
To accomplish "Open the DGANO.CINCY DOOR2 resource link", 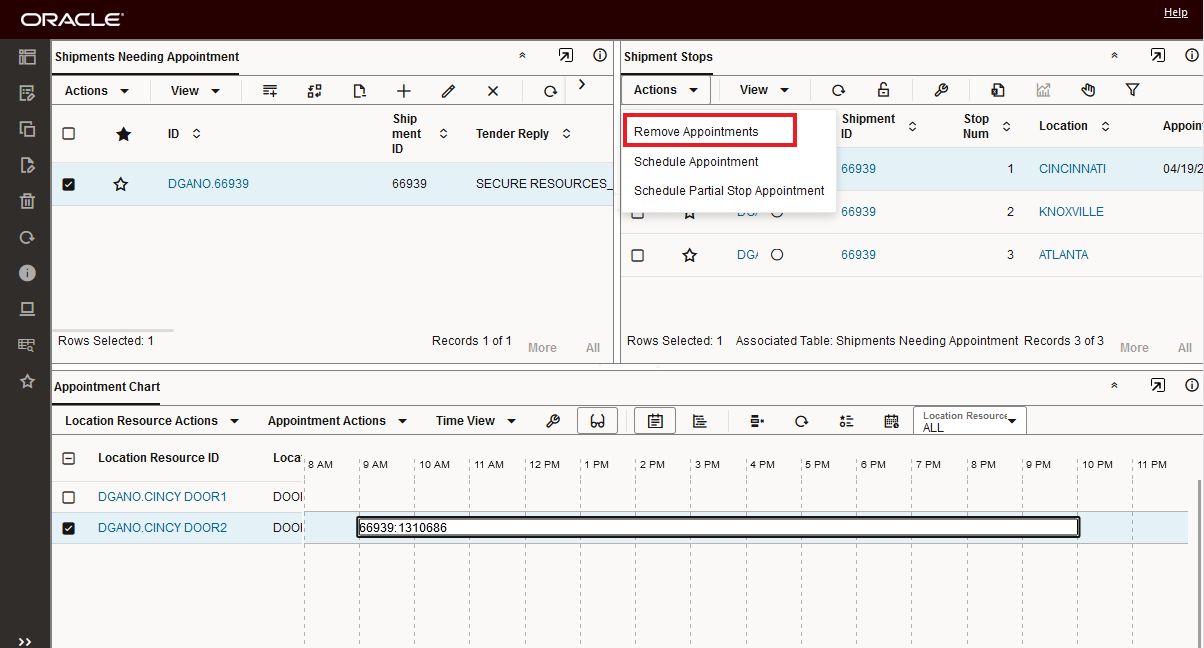I will (x=162, y=528).
